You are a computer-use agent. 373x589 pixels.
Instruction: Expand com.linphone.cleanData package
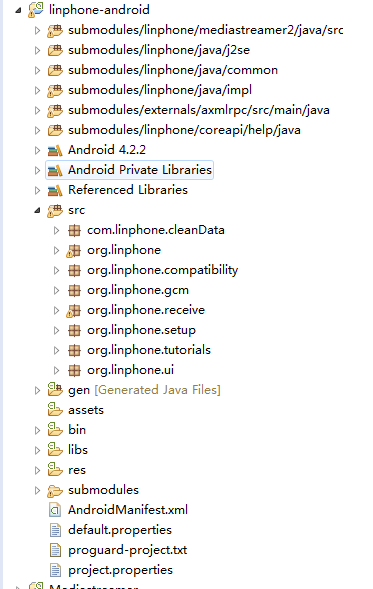56,230
